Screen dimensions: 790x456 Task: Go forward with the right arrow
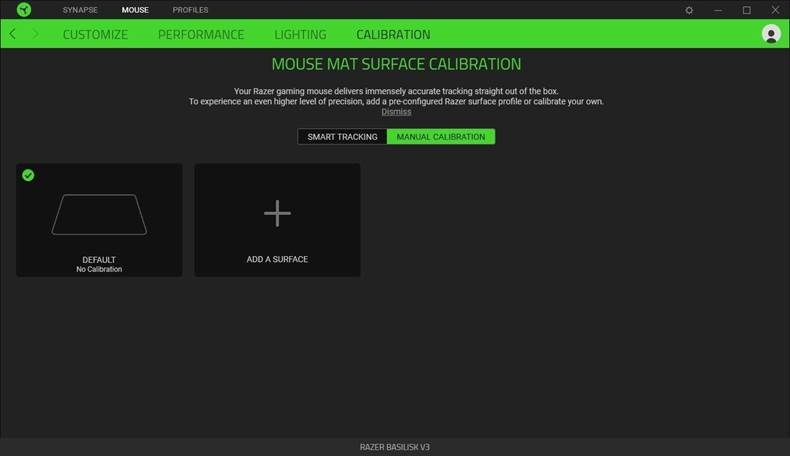pos(35,34)
